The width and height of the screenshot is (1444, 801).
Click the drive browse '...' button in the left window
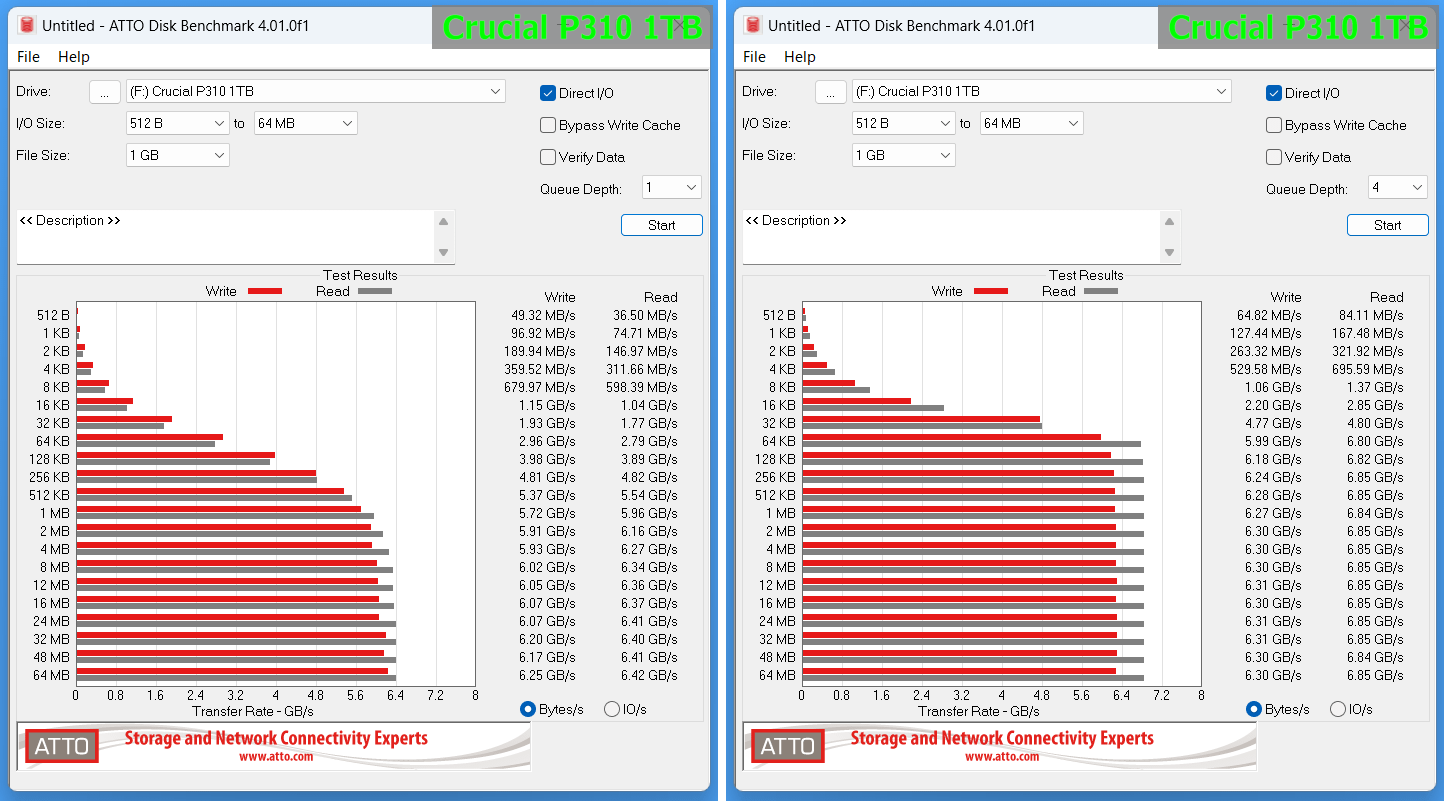[105, 92]
